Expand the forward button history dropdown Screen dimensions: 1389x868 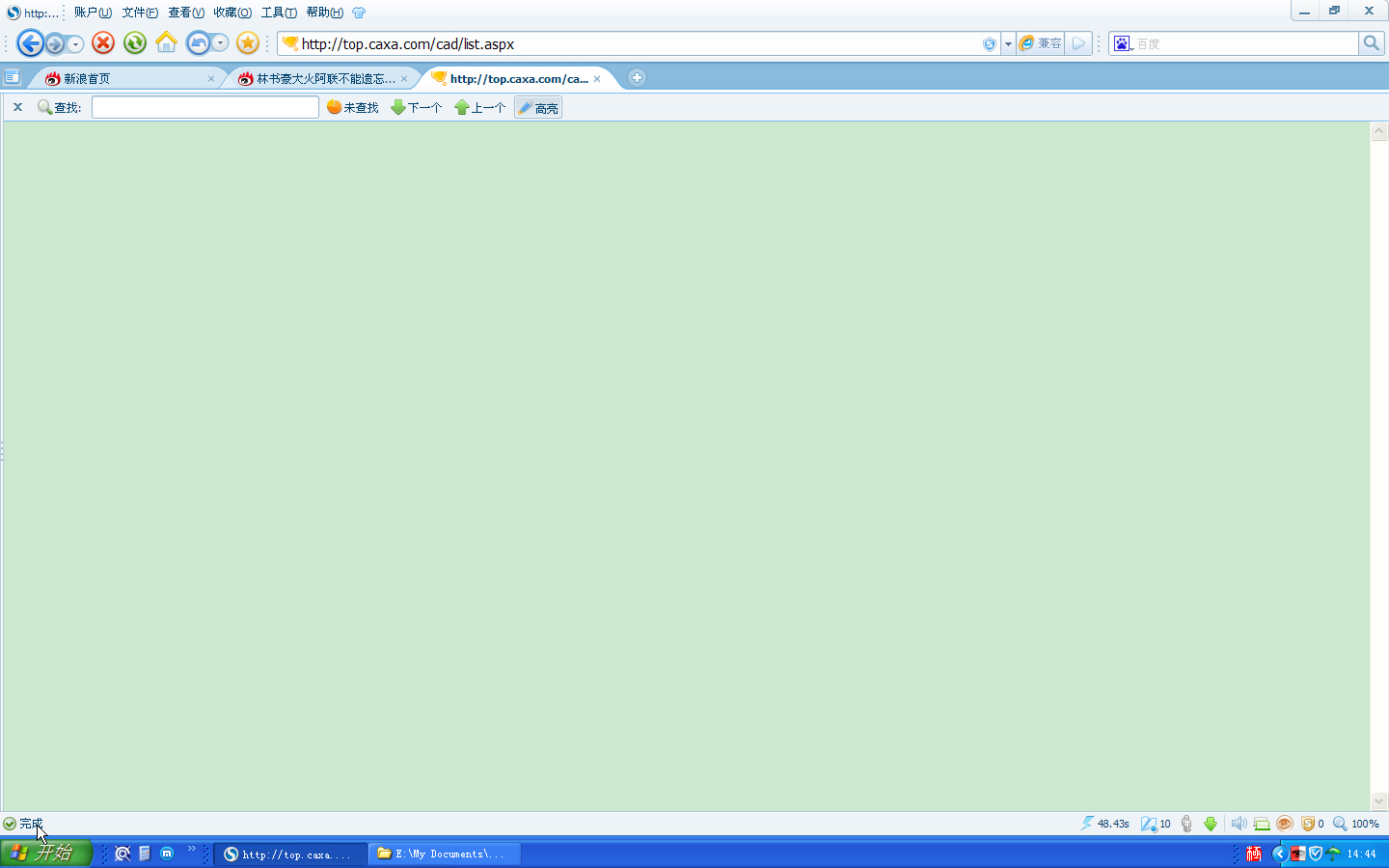tap(75, 44)
